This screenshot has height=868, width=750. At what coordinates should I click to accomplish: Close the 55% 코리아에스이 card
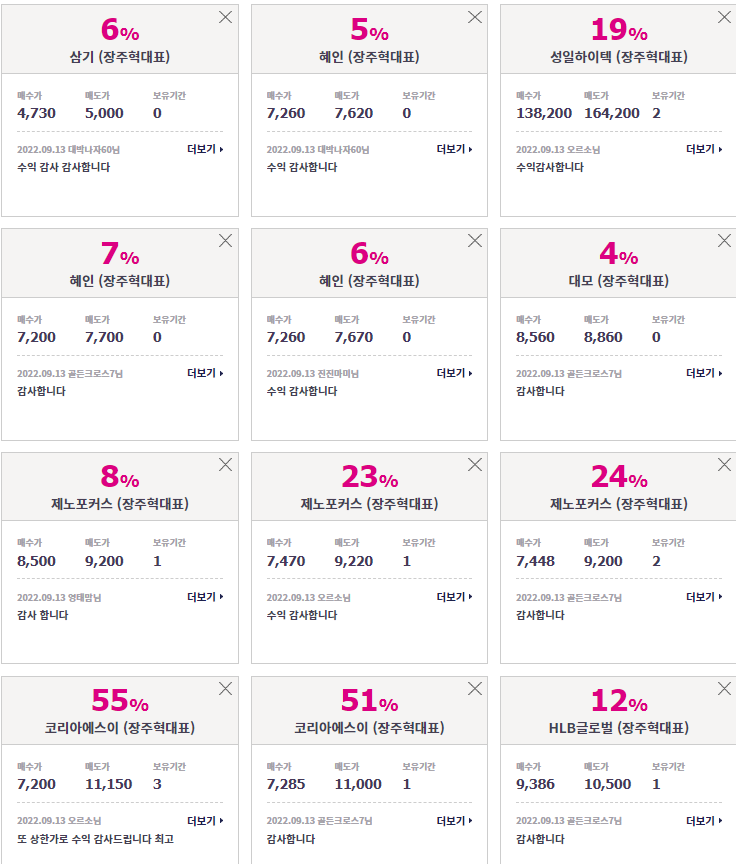225,689
